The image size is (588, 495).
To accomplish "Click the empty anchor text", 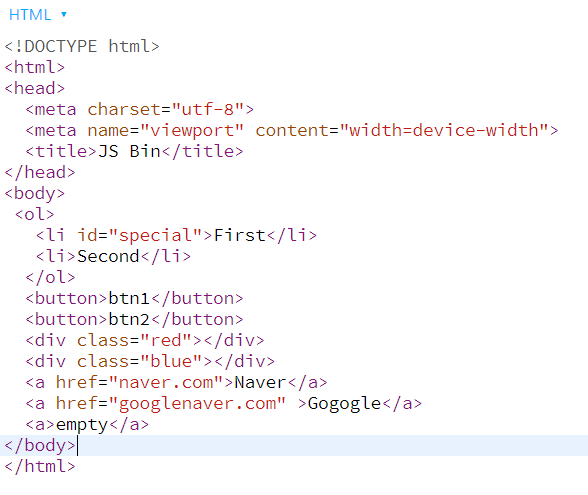I will (82, 424).
